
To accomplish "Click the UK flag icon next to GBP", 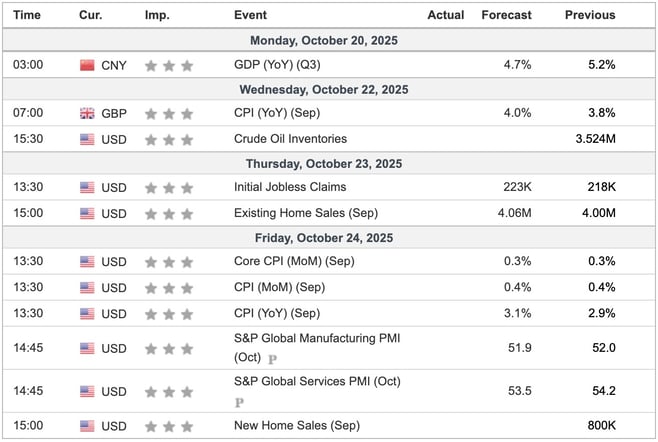I will (x=87, y=114).
